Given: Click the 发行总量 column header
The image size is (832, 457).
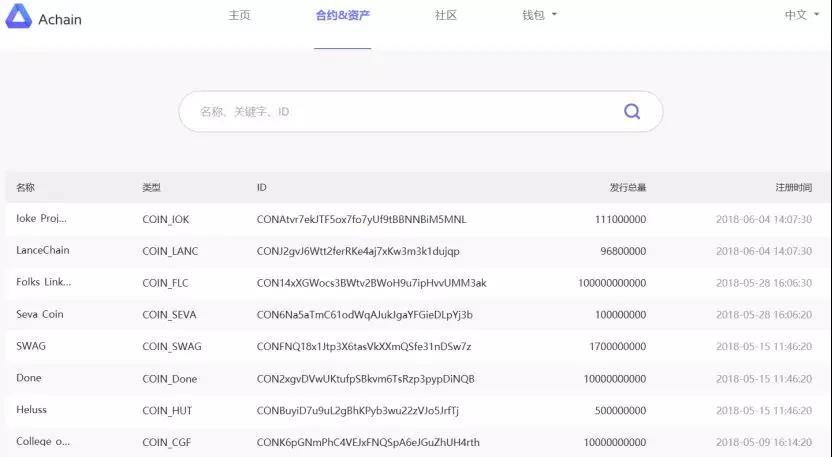Looking at the screenshot, I should [x=628, y=187].
